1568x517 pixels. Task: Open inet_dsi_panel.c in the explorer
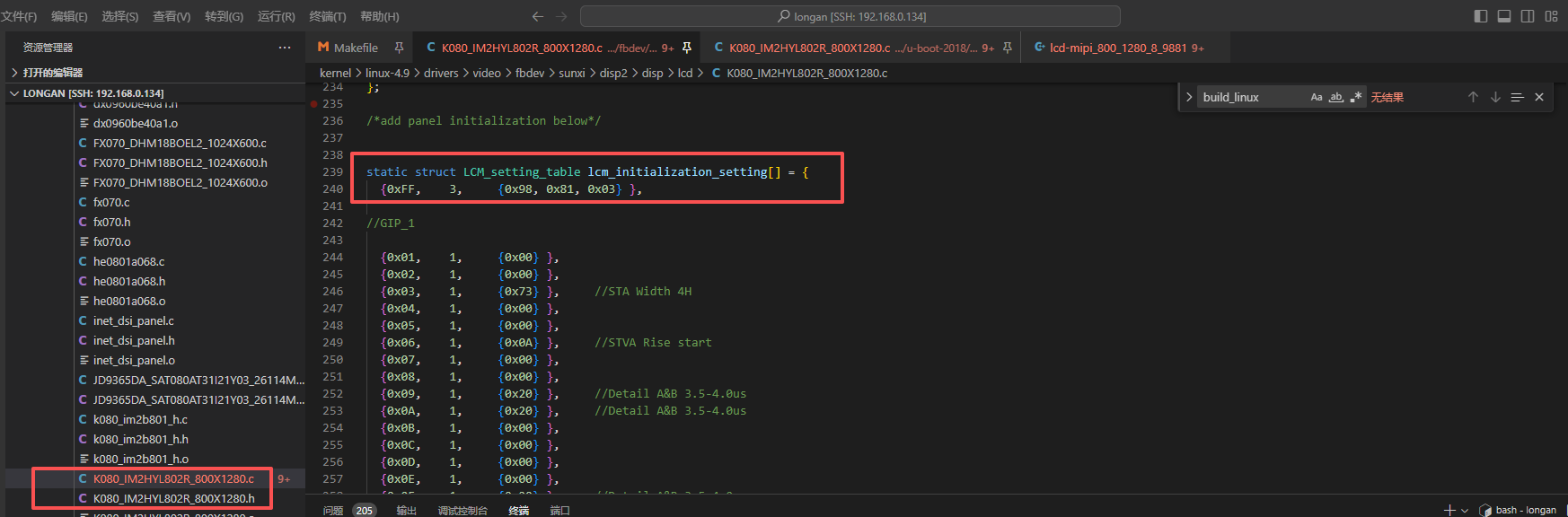pos(133,320)
